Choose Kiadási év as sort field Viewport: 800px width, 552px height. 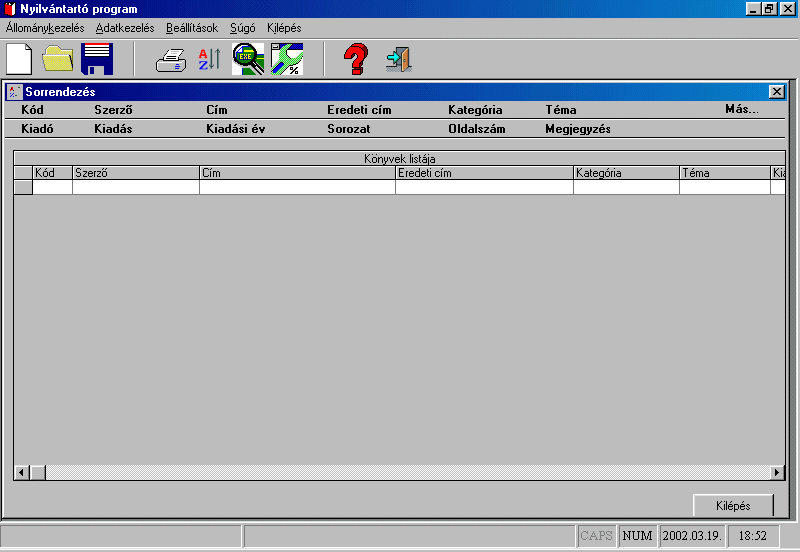pos(236,129)
